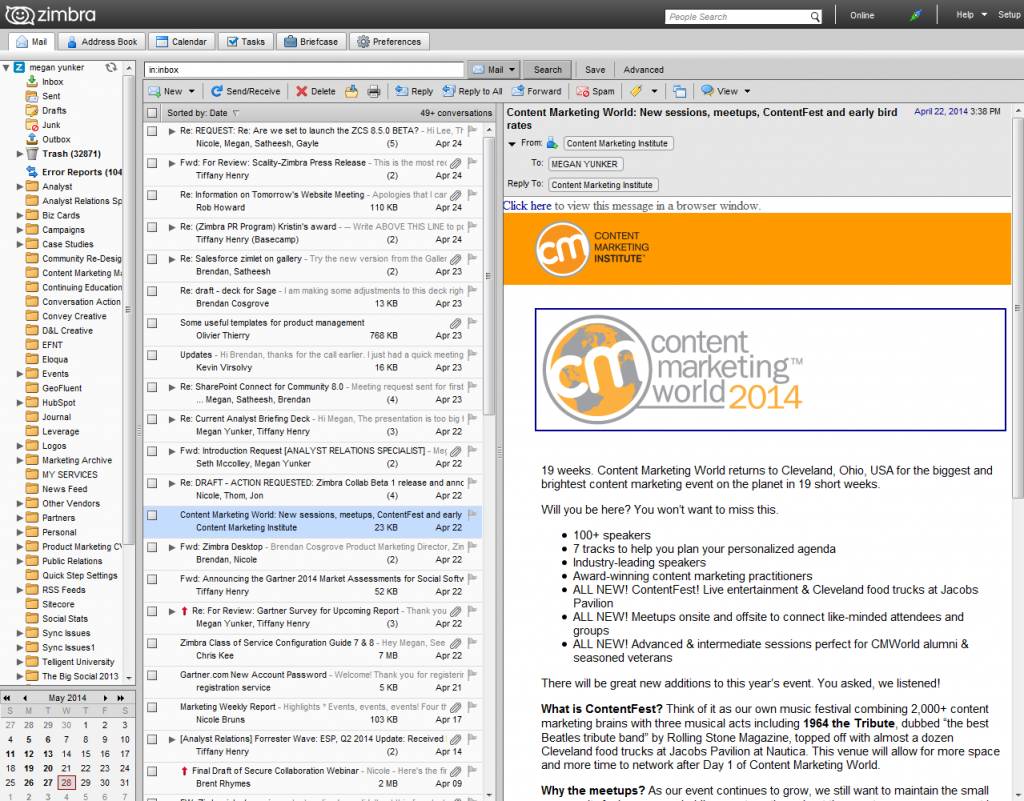Open the tag dropdown arrow

pyautogui.click(x=654, y=91)
